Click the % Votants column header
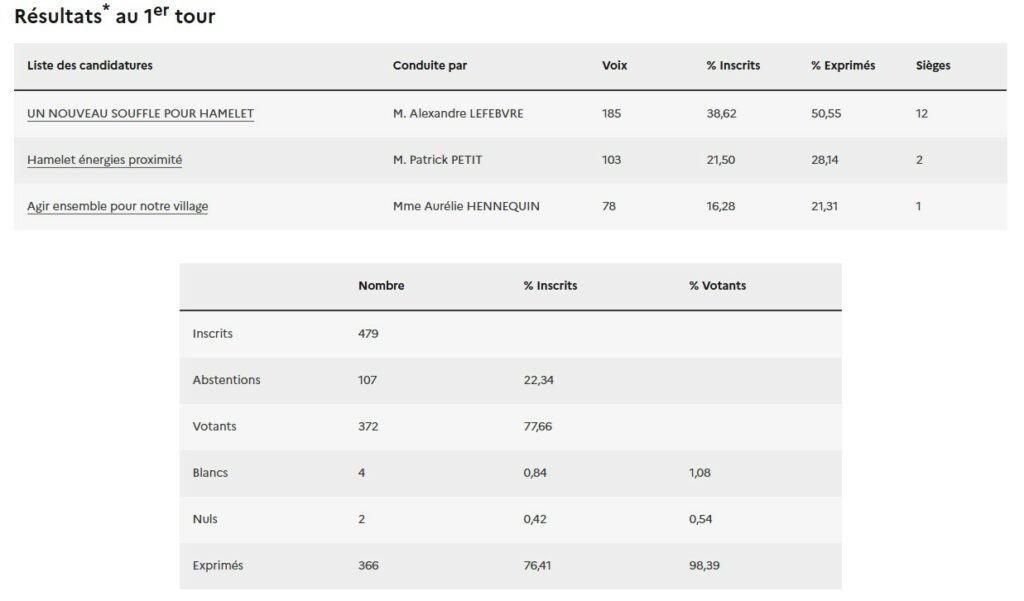The width and height of the screenshot is (1024, 601). coord(717,286)
